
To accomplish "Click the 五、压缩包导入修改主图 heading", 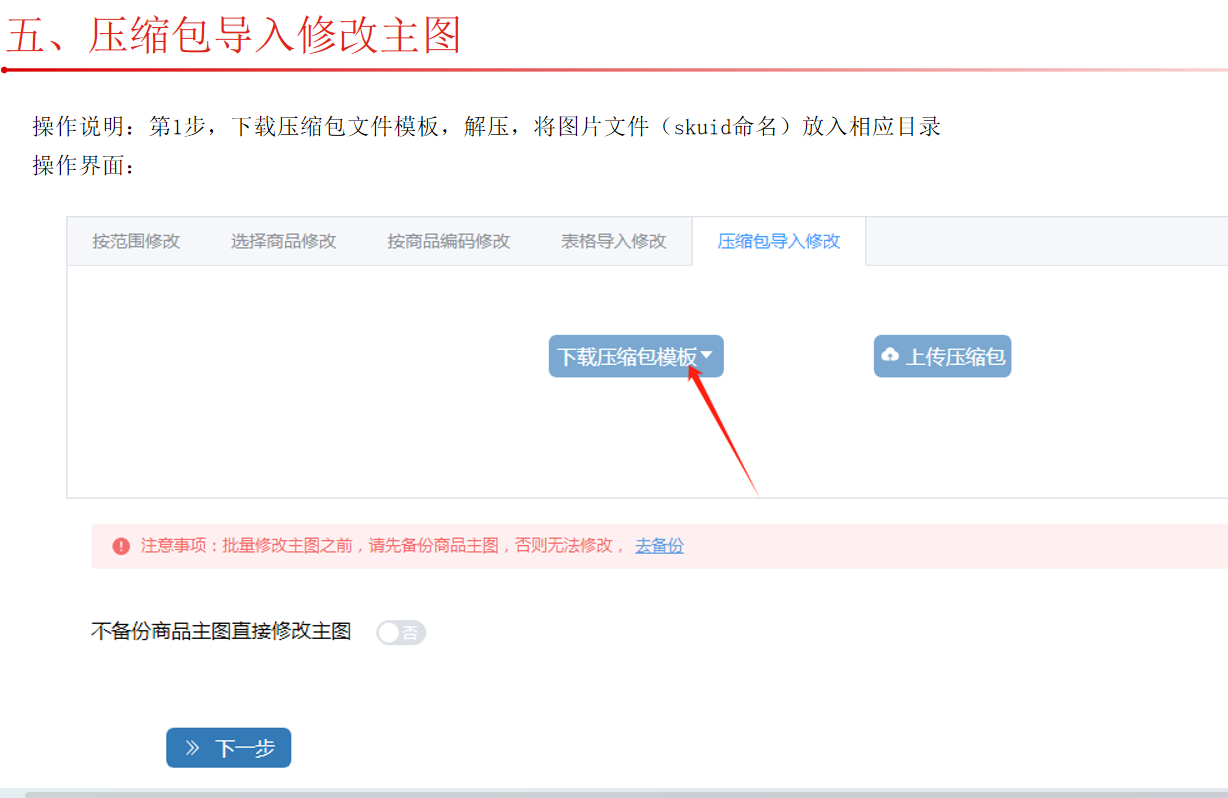I will [x=234, y=36].
